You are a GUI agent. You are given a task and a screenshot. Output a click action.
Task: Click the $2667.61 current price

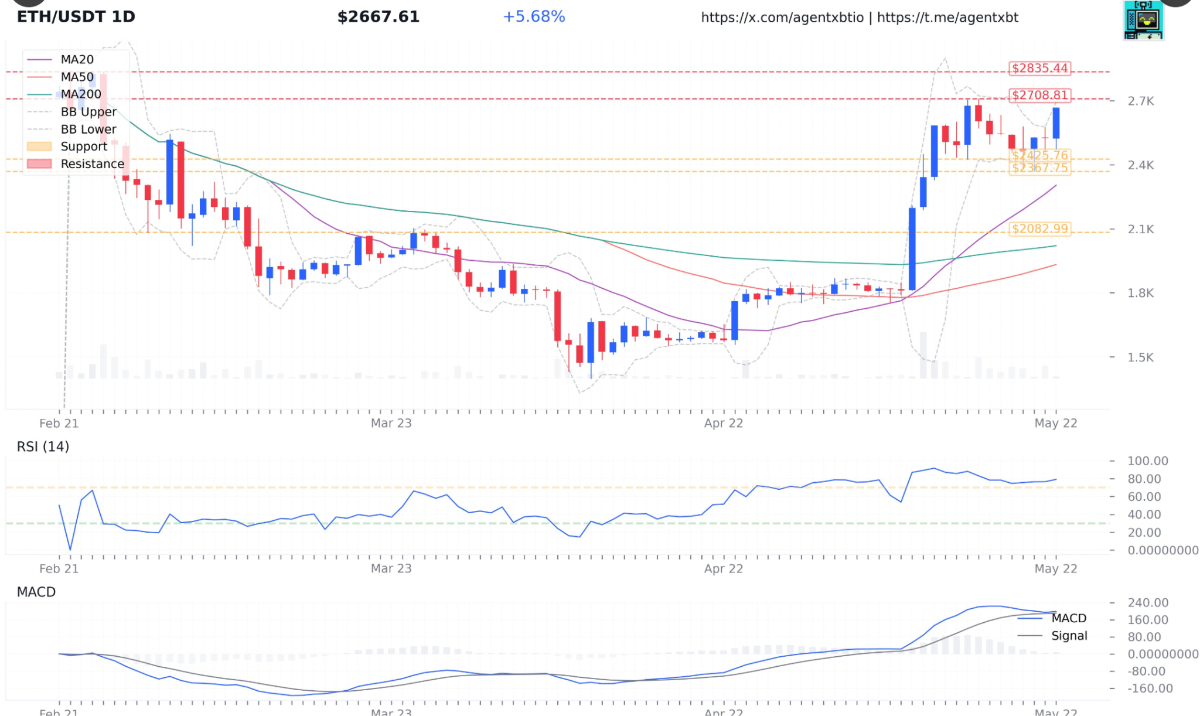pyautogui.click(x=378, y=17)
